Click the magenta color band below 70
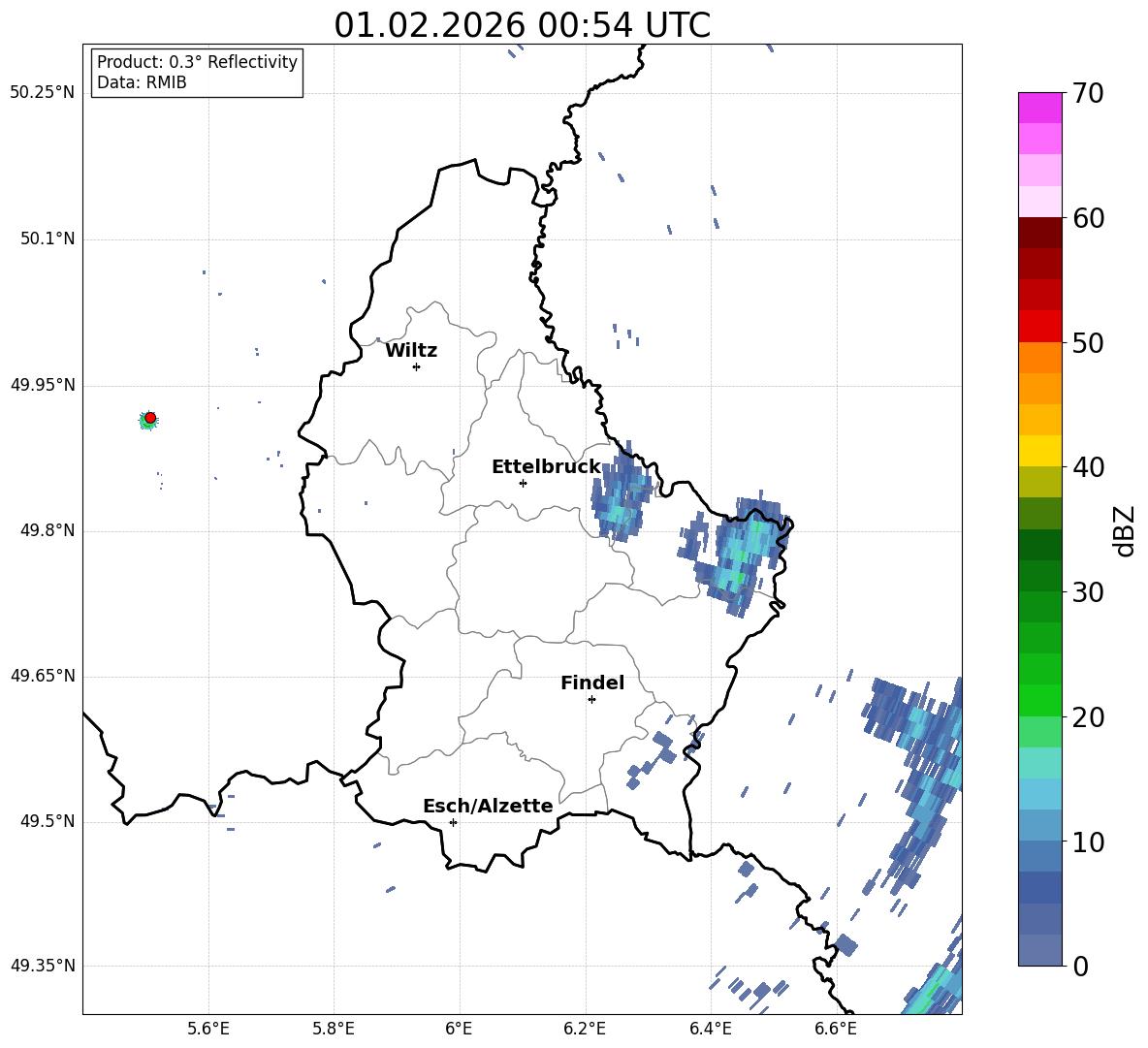The width and height of the screenshot is (1148, 1048). [1039, 108]
